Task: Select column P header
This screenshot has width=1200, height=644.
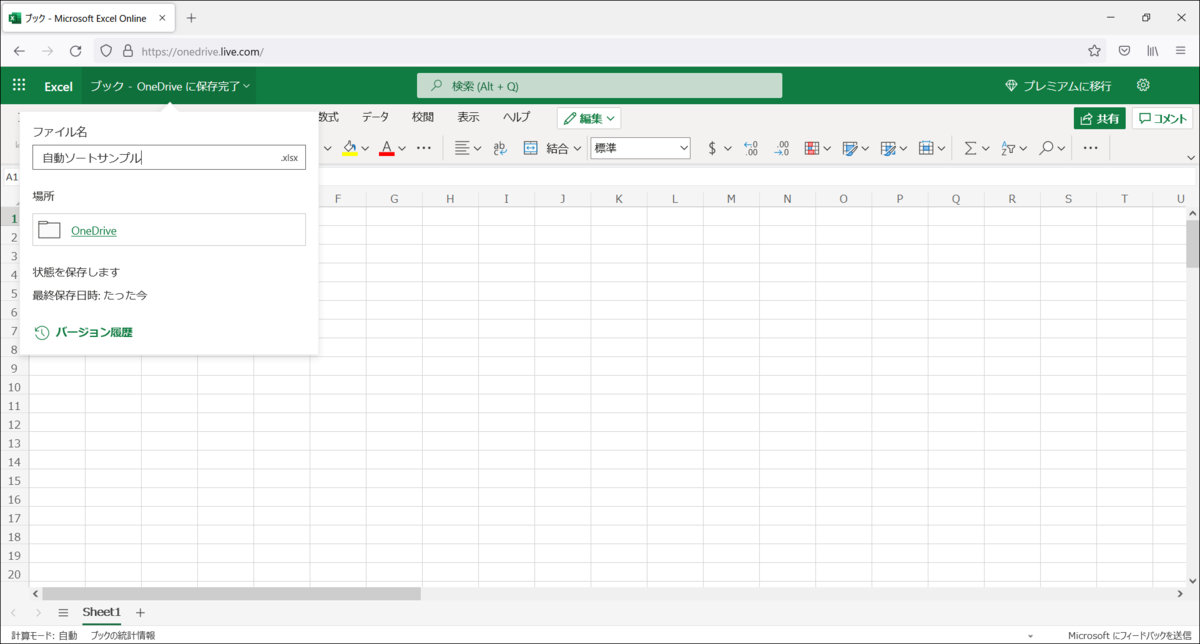Action: click(x=899, y=199)
